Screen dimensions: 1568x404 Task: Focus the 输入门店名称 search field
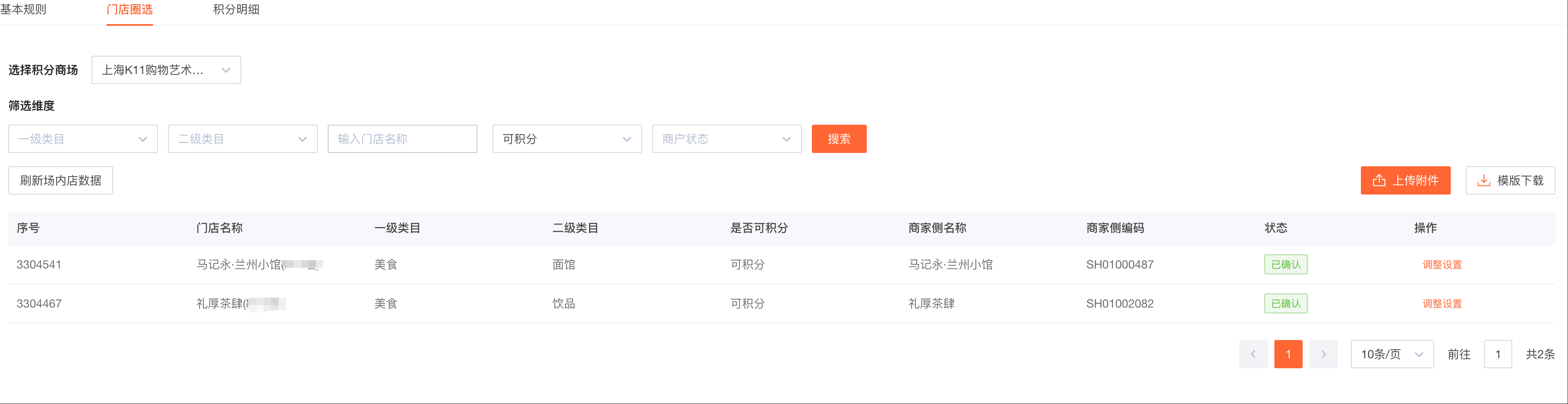pos(402,139)
